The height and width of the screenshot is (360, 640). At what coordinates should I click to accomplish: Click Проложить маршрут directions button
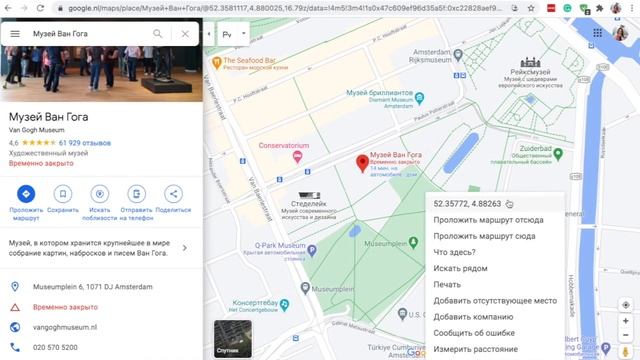26,194
